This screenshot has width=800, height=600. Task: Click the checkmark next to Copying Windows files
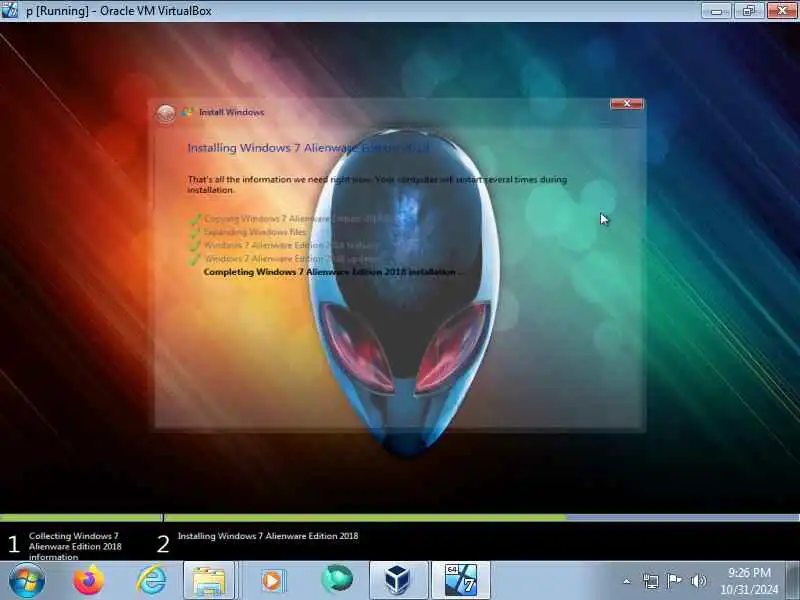pos(194,219)
